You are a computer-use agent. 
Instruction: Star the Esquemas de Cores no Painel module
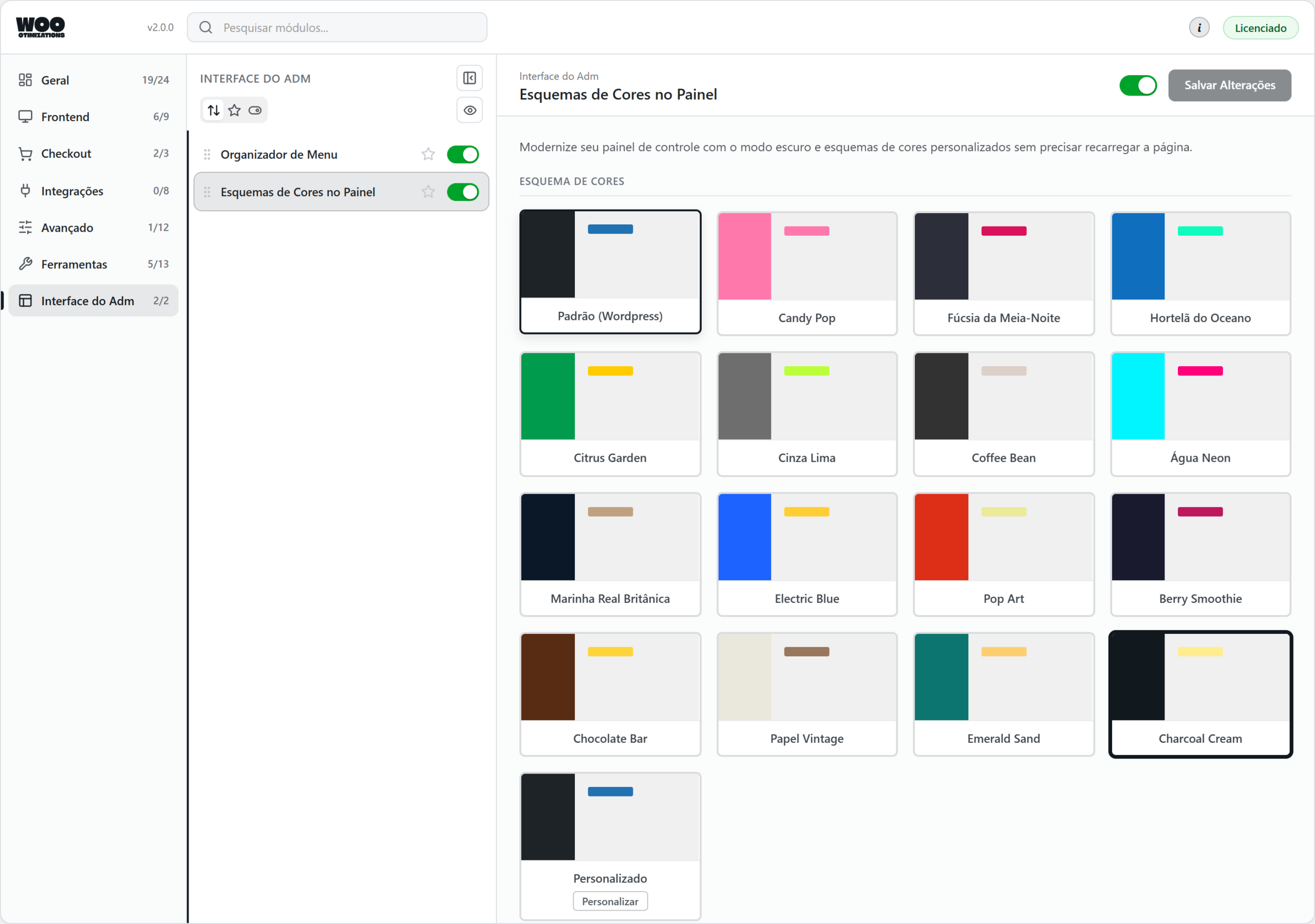point(428,192)
